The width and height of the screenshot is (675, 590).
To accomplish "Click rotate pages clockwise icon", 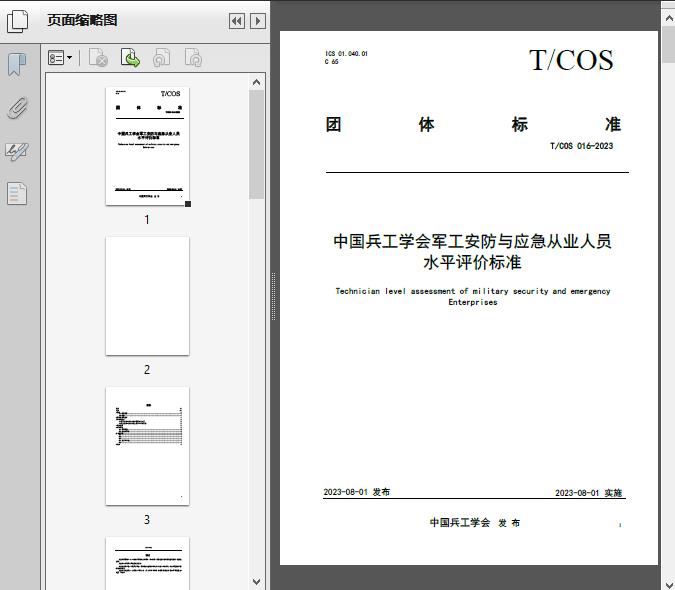I will (193, 58).
